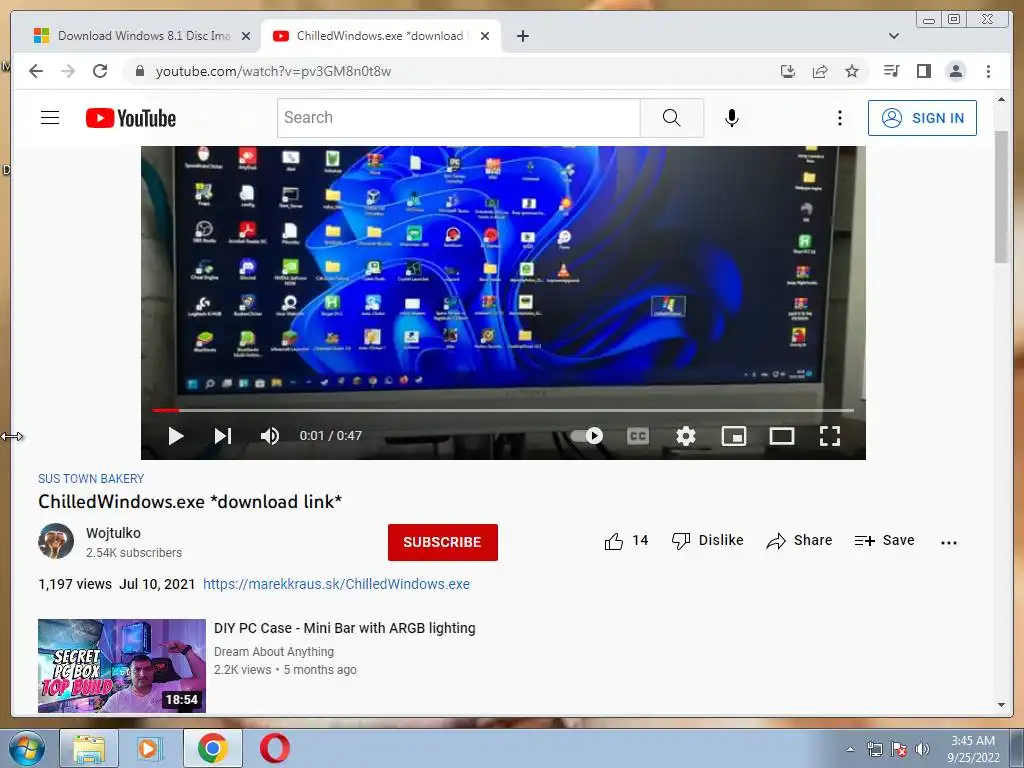Viewport: 1024px width, 768px height.
Task: View site information lock icon
Action: click(139, 71)
